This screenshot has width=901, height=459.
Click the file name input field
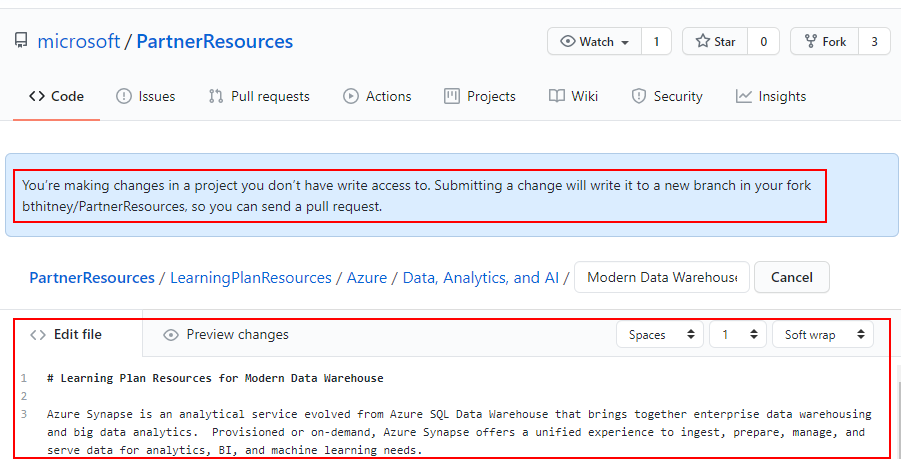[662, 277]
